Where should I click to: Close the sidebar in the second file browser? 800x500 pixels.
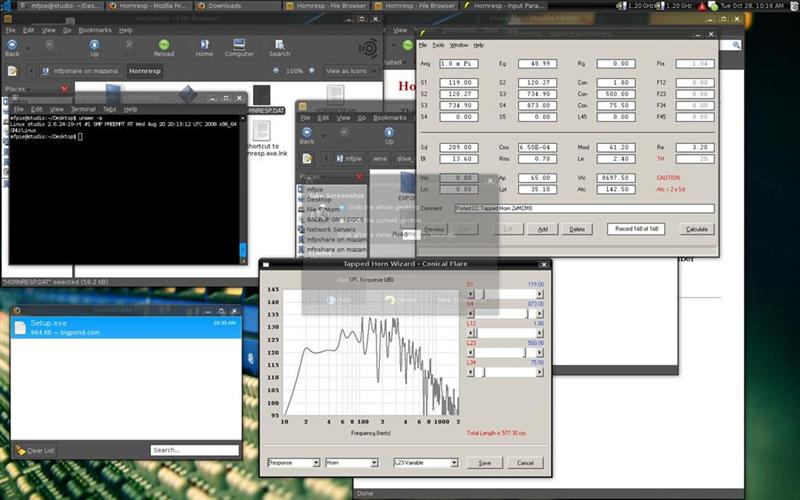(359, 177)
